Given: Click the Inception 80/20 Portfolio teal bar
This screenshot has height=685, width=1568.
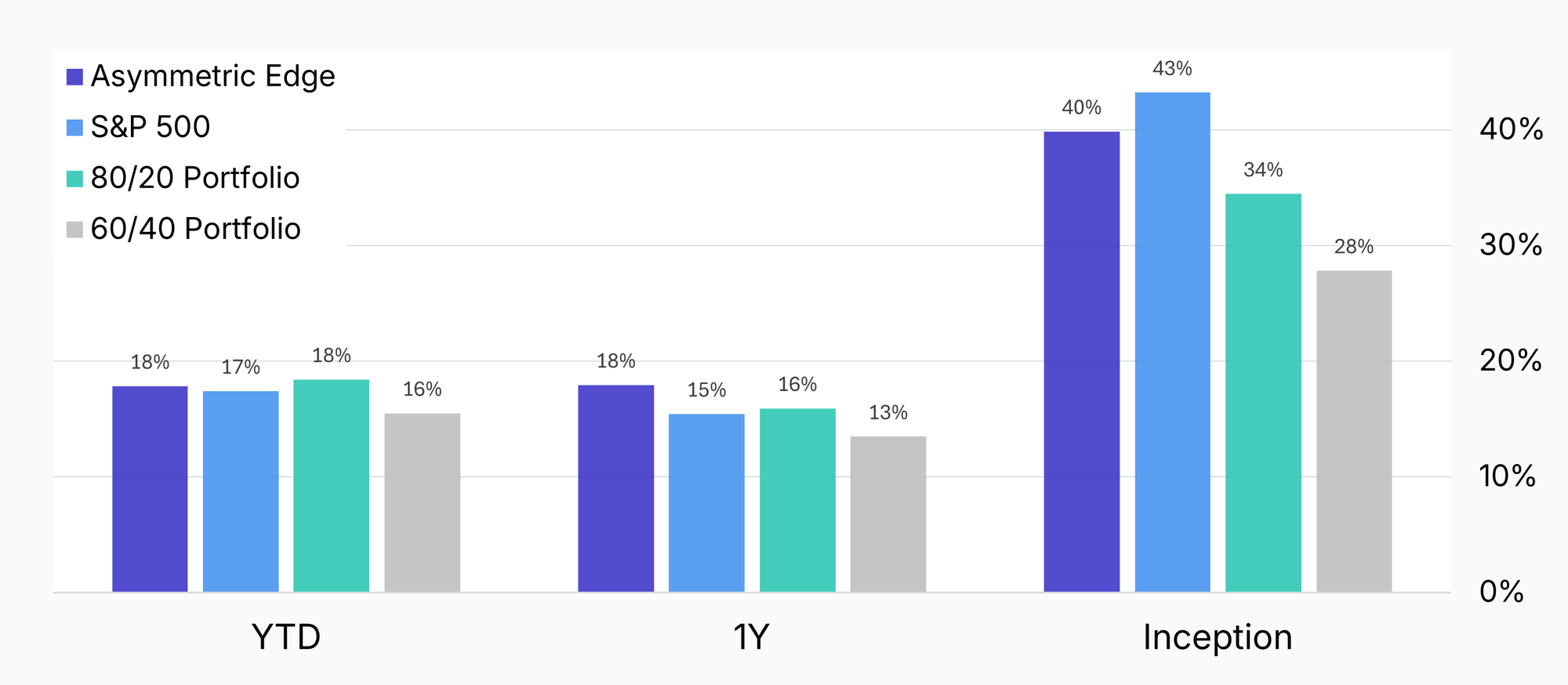Looking at the screenshot, I should tap(1263, 392).
